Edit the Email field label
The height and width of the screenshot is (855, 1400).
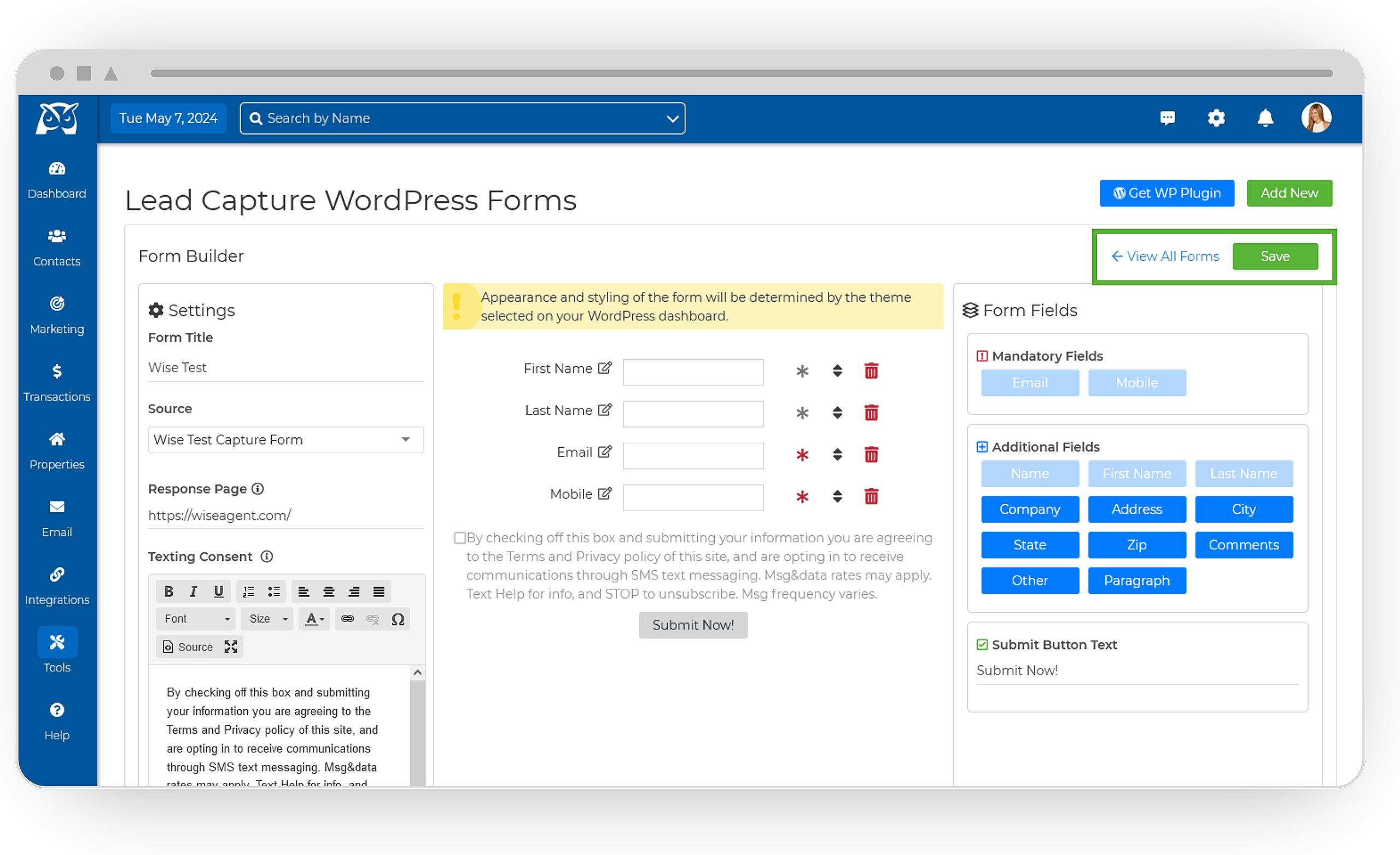605,452
